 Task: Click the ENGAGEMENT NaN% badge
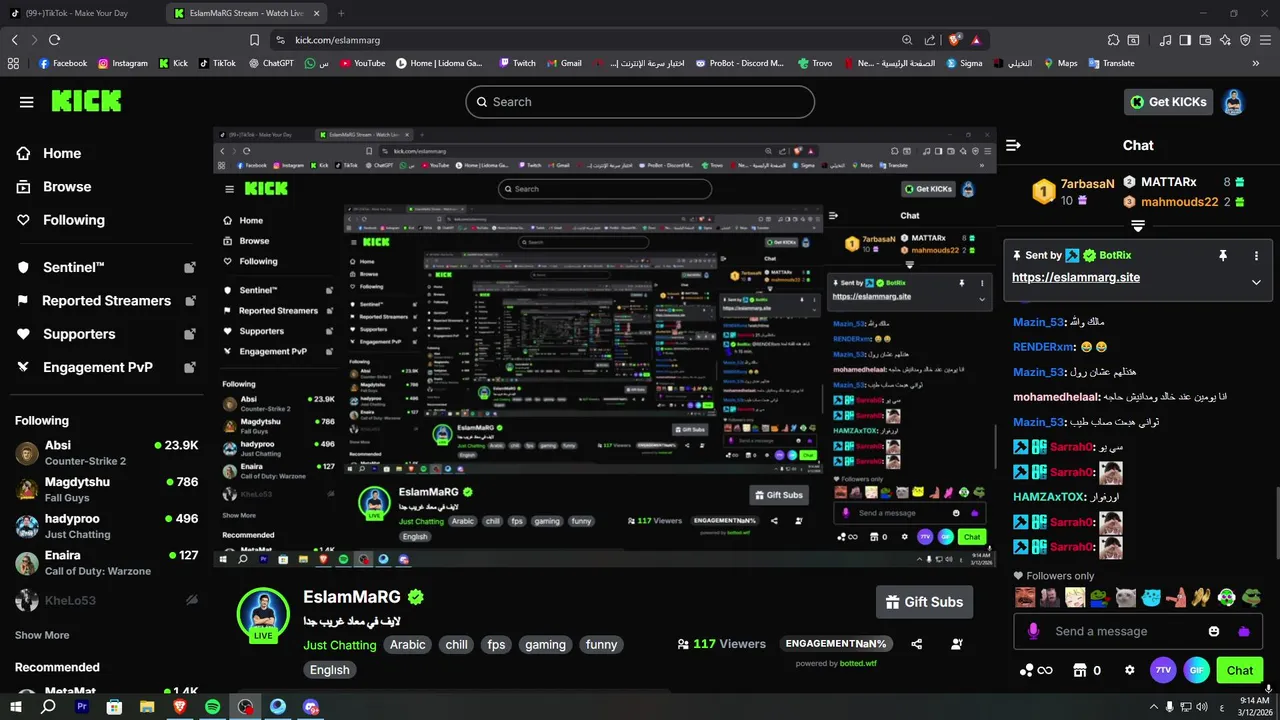coord(837,644)
